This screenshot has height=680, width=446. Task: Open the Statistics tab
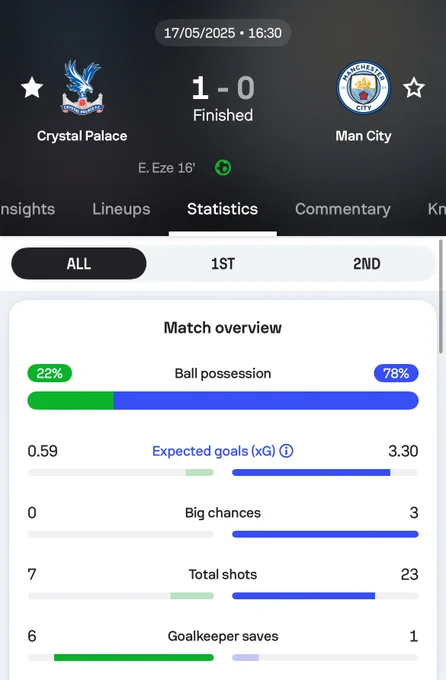point(223,209)
